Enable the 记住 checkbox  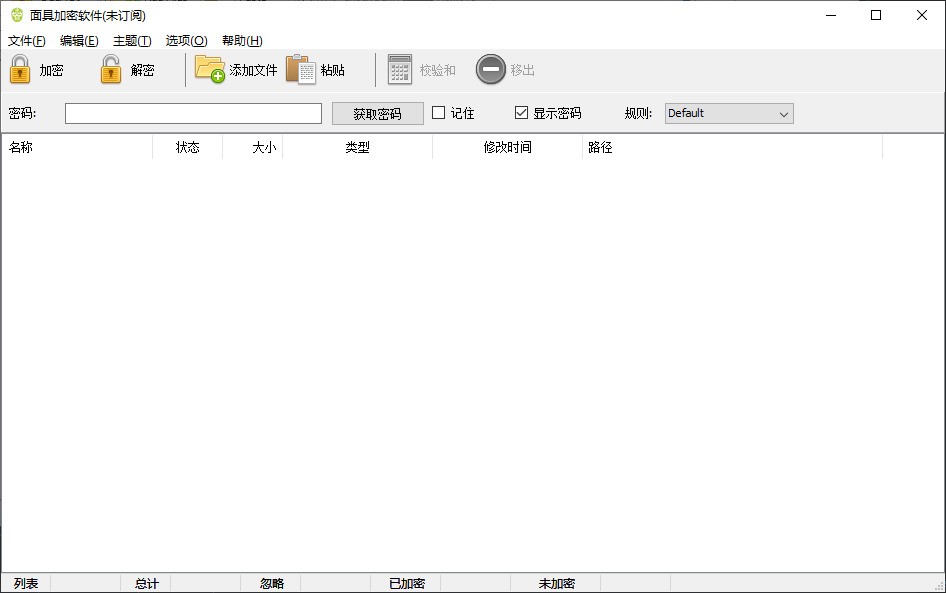[x=438, y=113]
